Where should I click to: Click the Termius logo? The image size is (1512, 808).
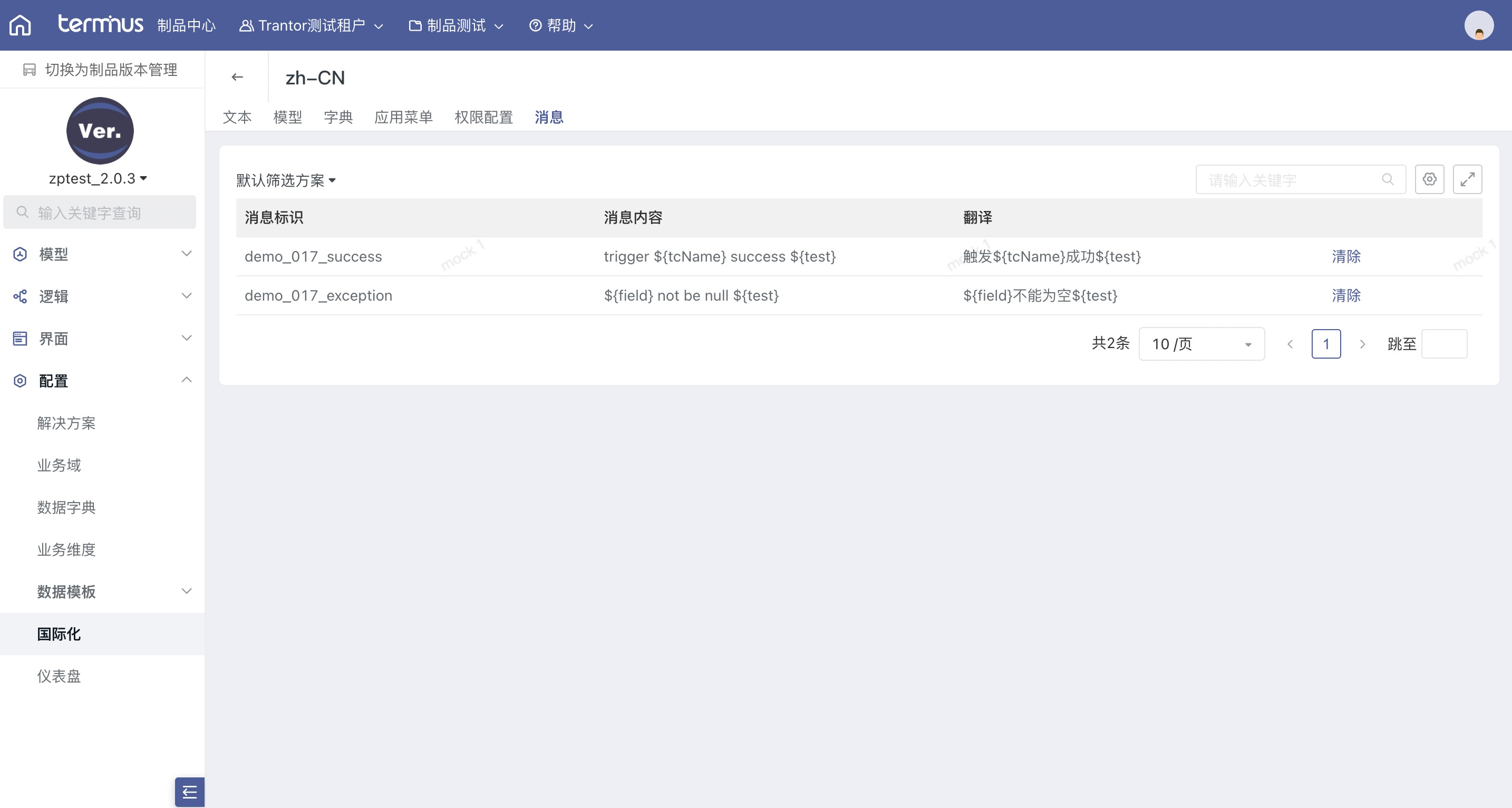[x=100, y=24]
